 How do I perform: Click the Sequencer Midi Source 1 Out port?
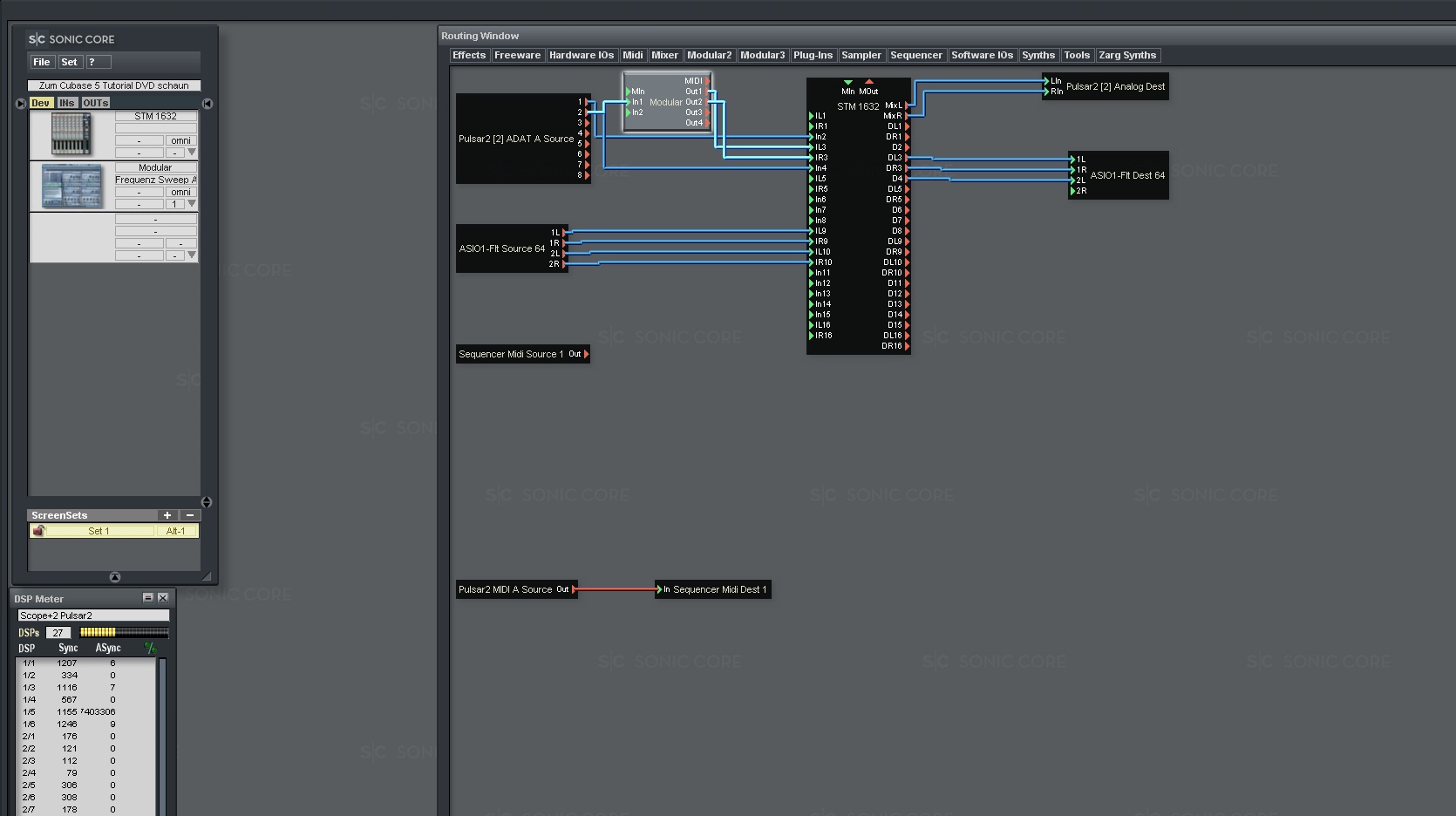point(587,354)
